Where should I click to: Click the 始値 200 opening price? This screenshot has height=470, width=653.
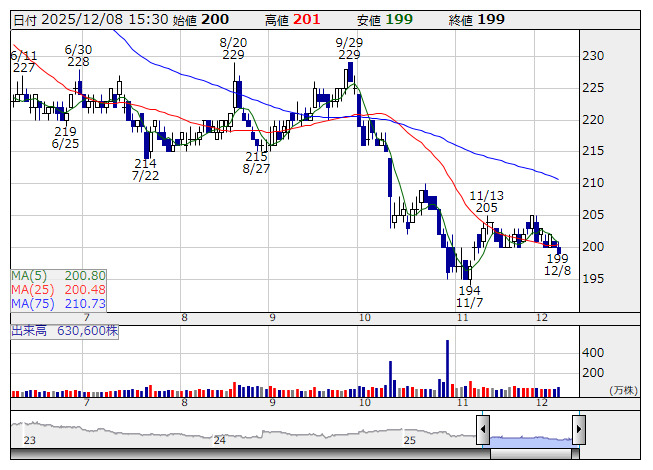tap(201, 20)
